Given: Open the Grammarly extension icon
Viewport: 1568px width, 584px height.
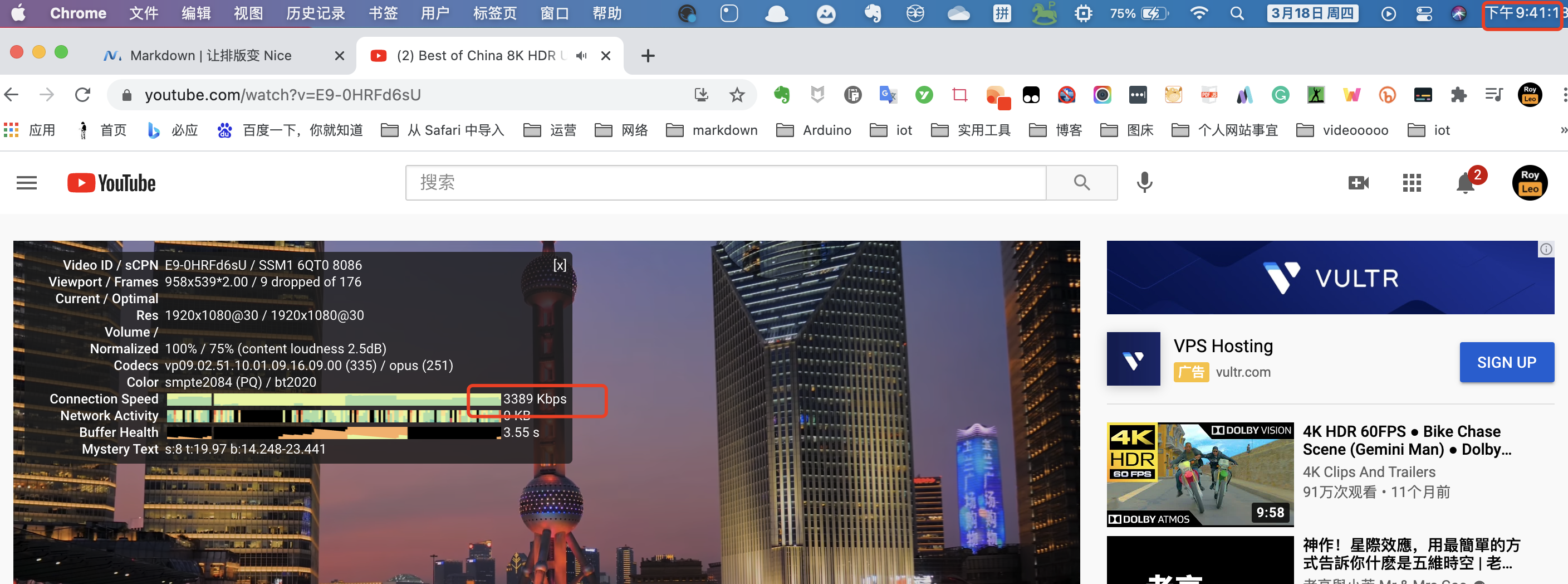Looking at the screenshot, I should click(x=1280, y=95).
